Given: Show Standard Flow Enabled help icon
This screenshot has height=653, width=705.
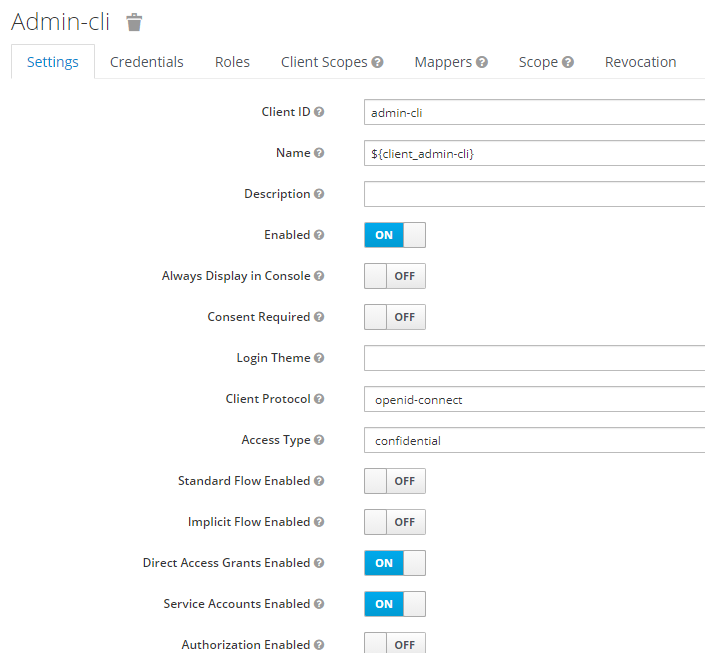Looking at the screenshot, I should click(319, 481).
